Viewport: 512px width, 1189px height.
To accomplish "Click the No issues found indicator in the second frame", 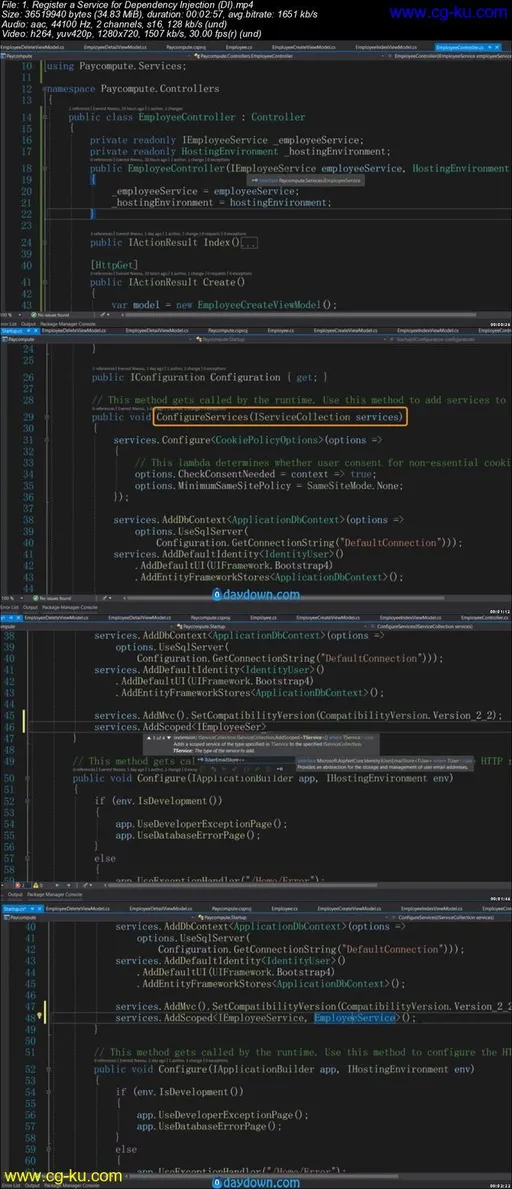I will point(51,598).
